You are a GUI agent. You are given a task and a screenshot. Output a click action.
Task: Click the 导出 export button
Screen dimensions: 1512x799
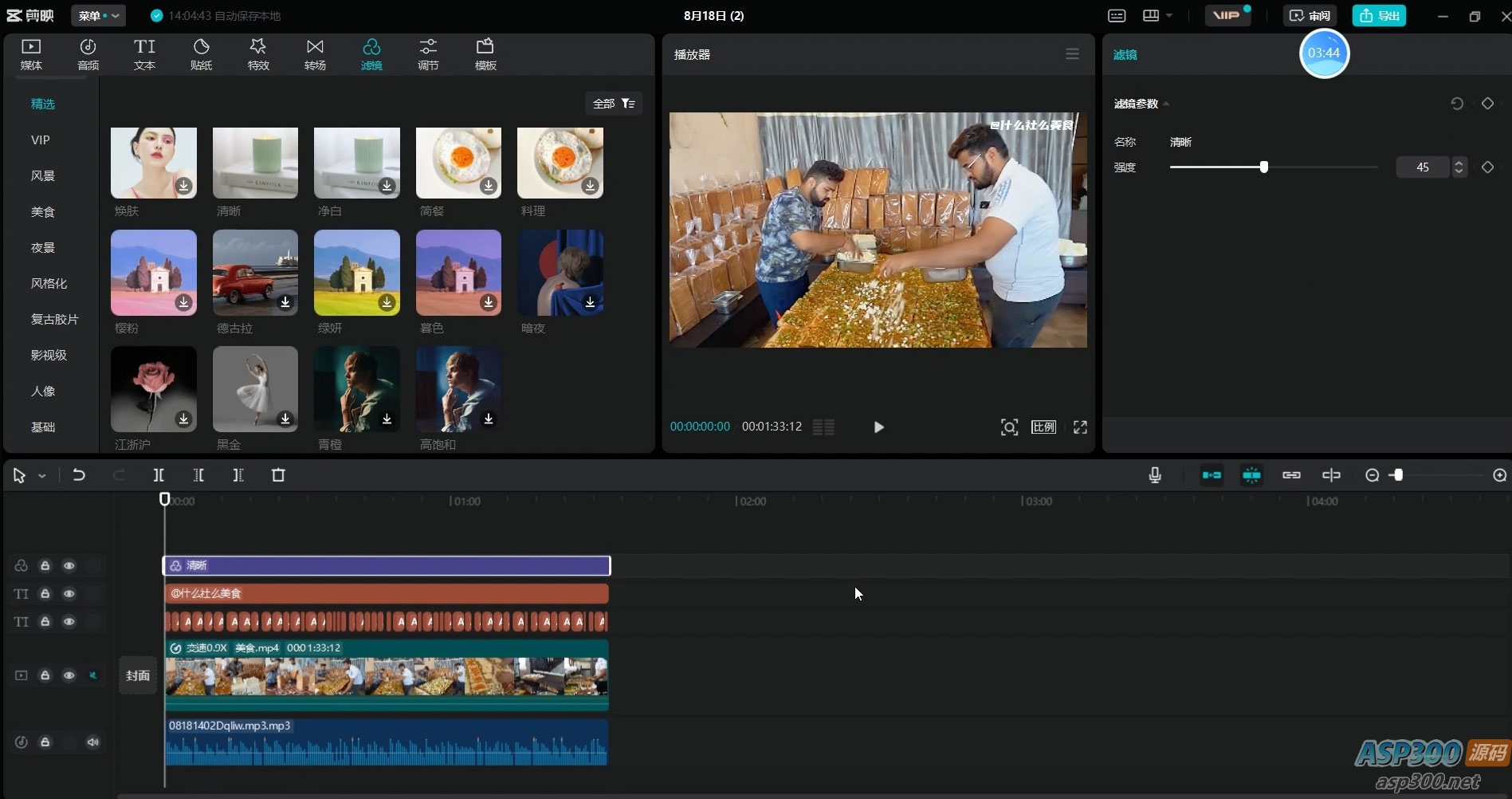(1379, 16)
